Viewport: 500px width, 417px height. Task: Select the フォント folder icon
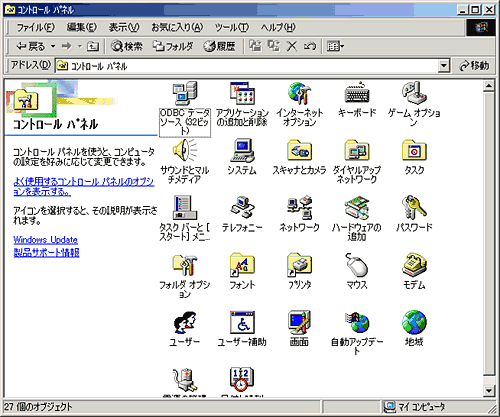(x=242, y=265)
